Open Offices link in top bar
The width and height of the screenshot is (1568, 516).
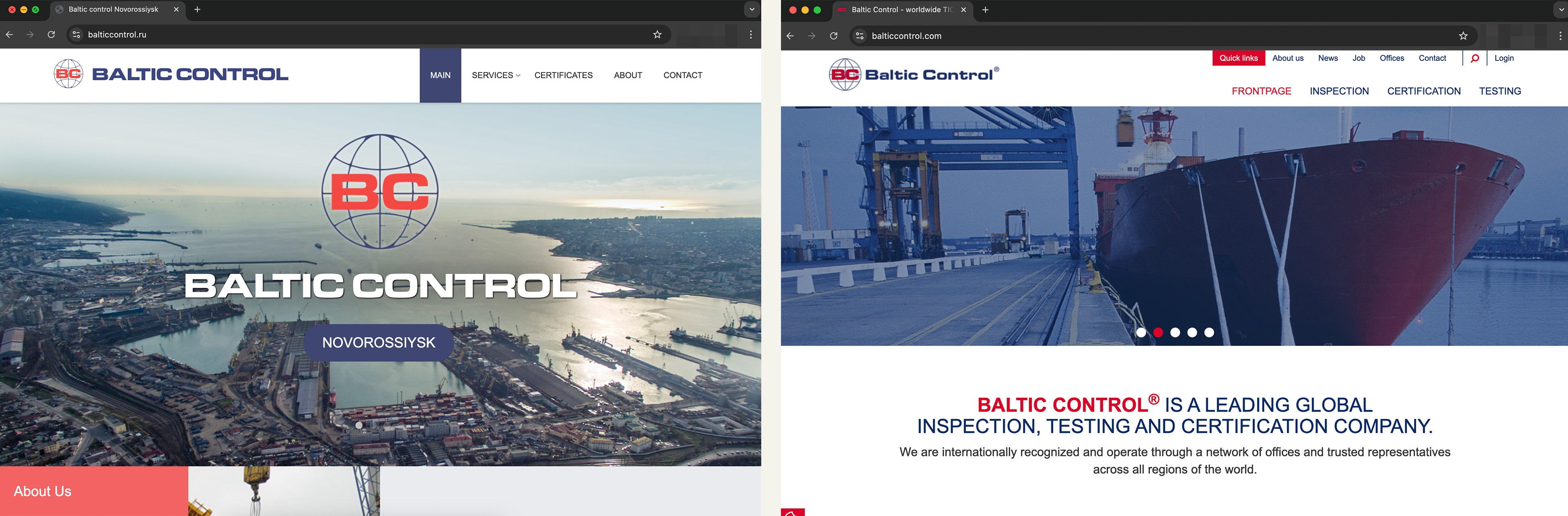point(1392,58)
